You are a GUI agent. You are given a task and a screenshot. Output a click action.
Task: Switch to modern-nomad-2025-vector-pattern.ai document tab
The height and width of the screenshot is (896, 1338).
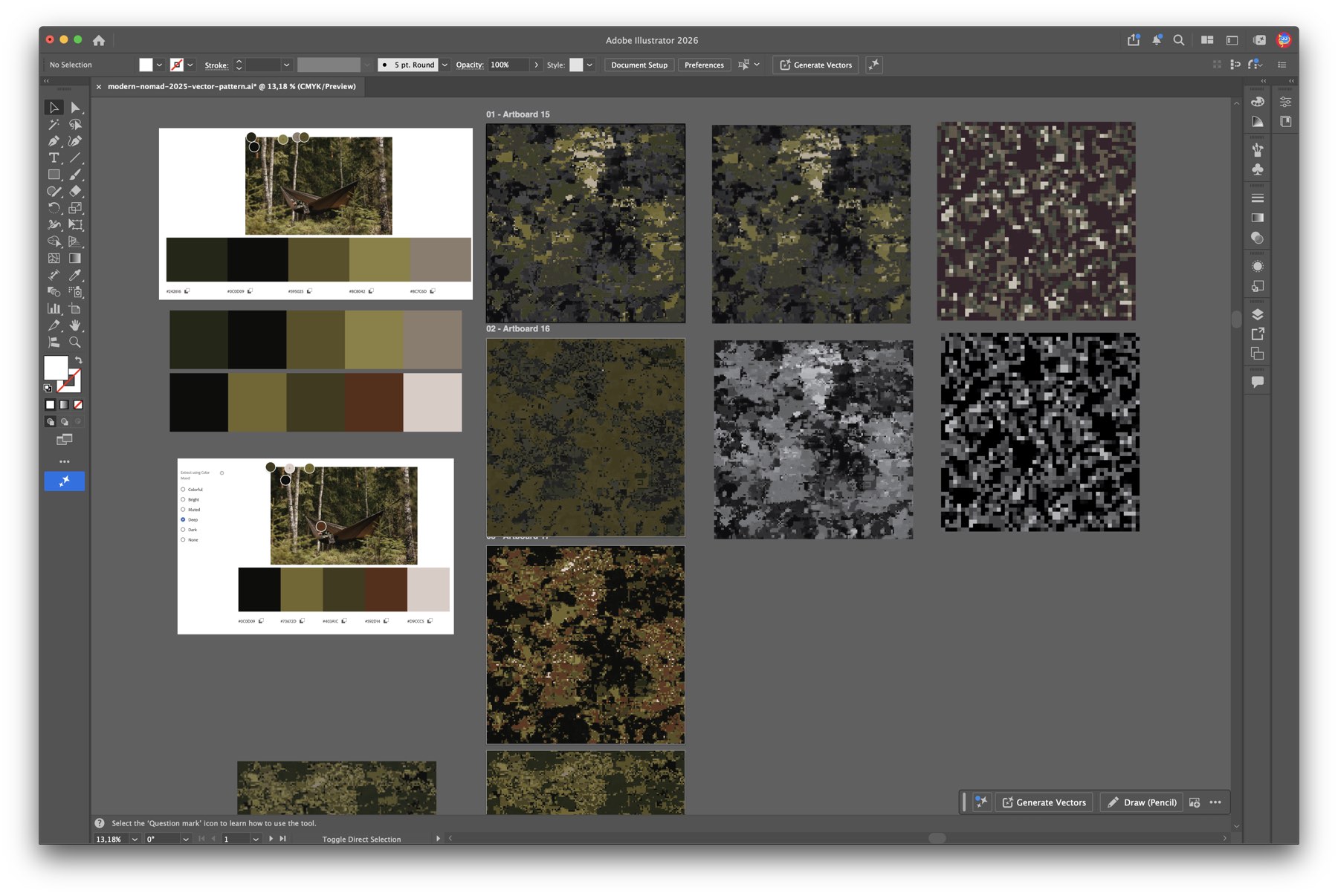coord(231,87)
